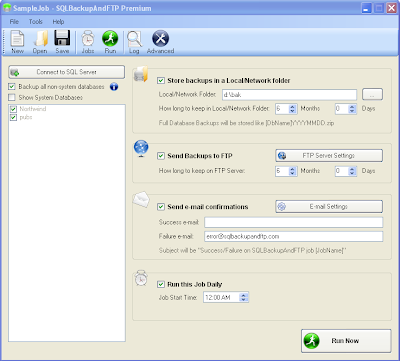Select the Northwind database name
This screenshot has height=361, width=400.
click(33, 109)
